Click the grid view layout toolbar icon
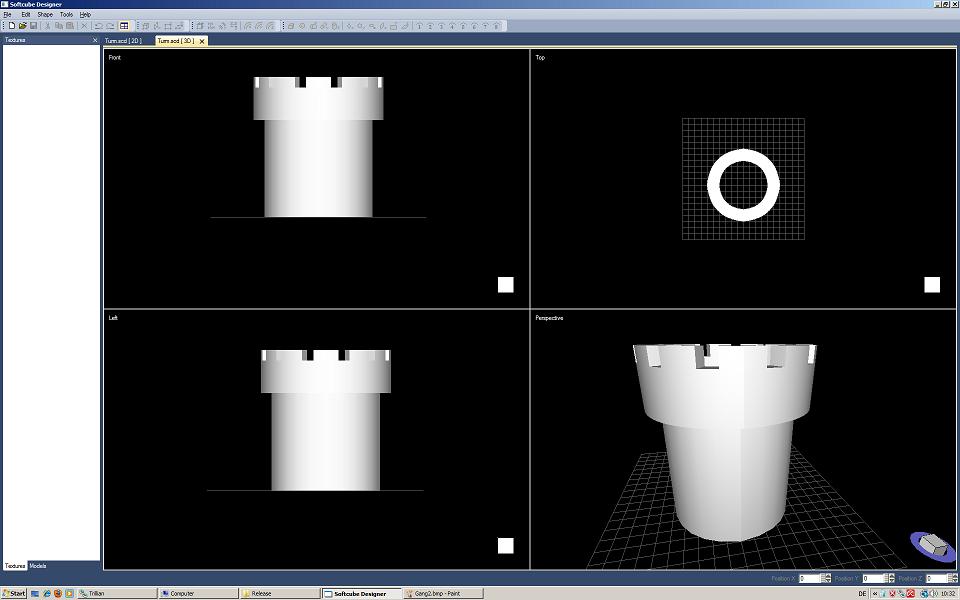960x600 pixels. [x=124, y=25]
